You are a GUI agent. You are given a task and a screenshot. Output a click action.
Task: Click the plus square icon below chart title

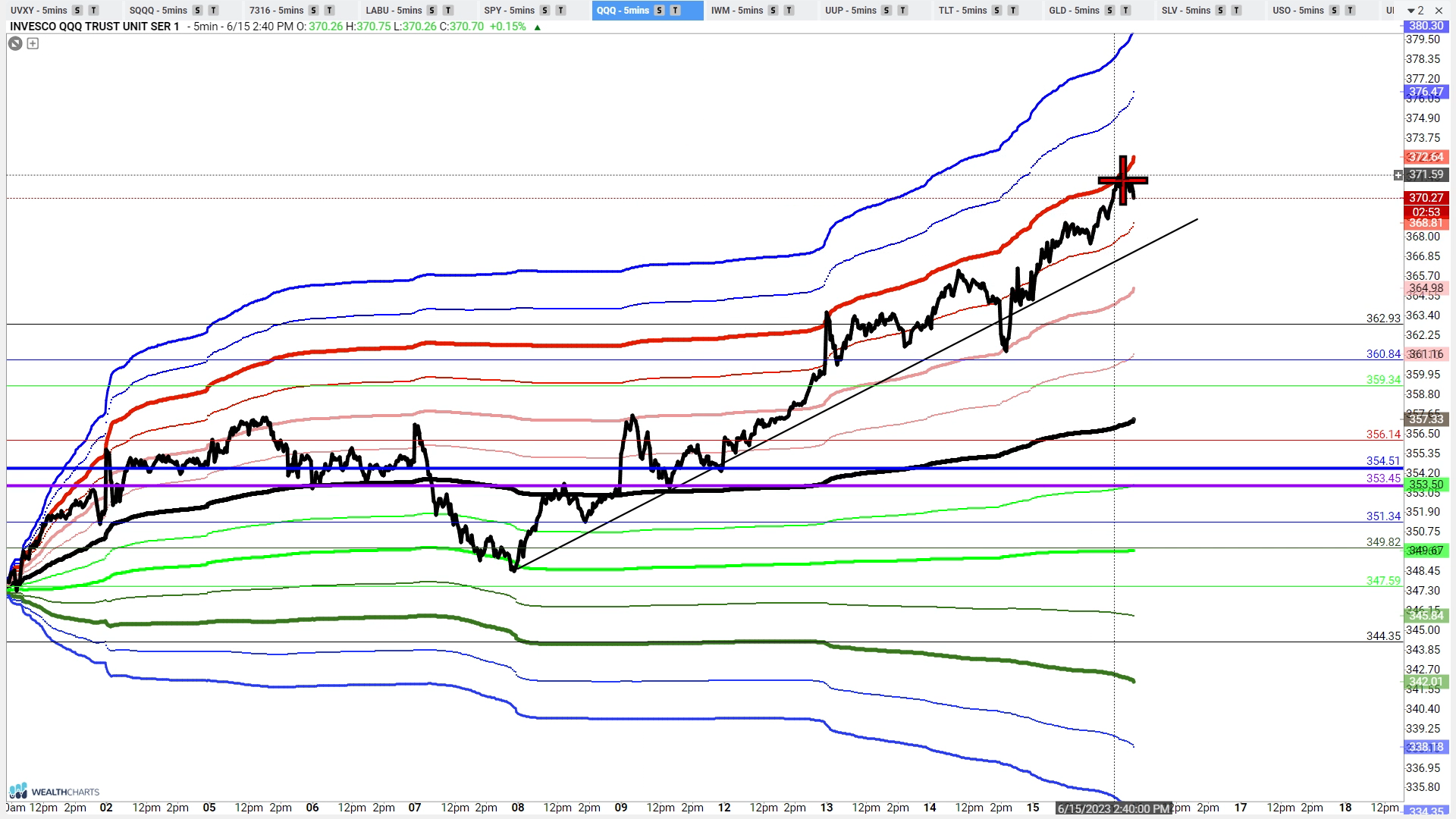pyautogui.click(x=33, y=43)
